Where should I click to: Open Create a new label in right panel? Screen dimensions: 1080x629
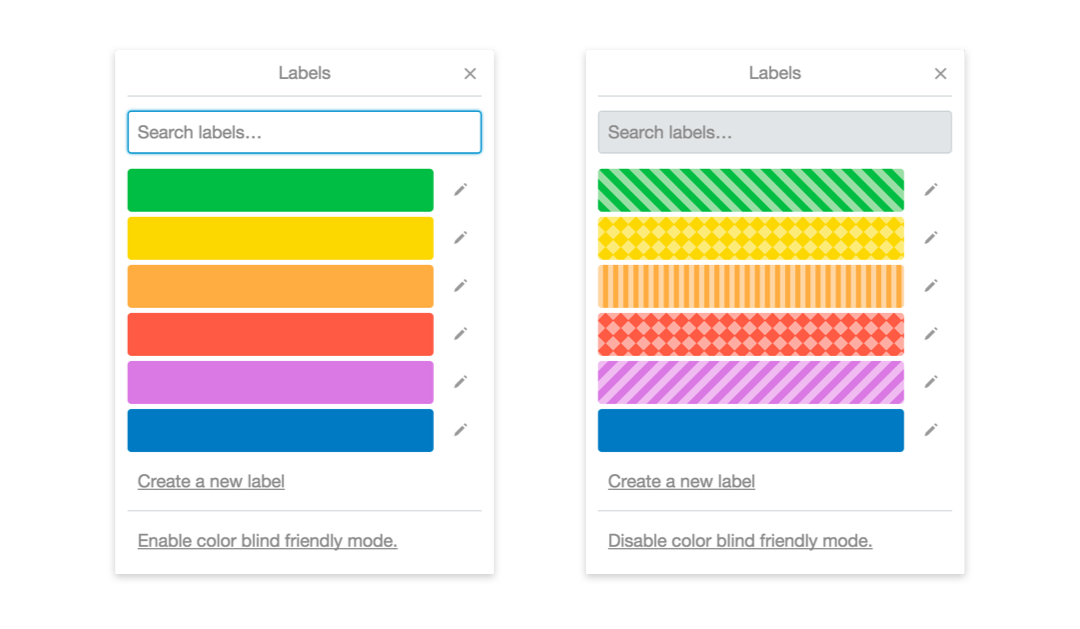coord(681,481)
